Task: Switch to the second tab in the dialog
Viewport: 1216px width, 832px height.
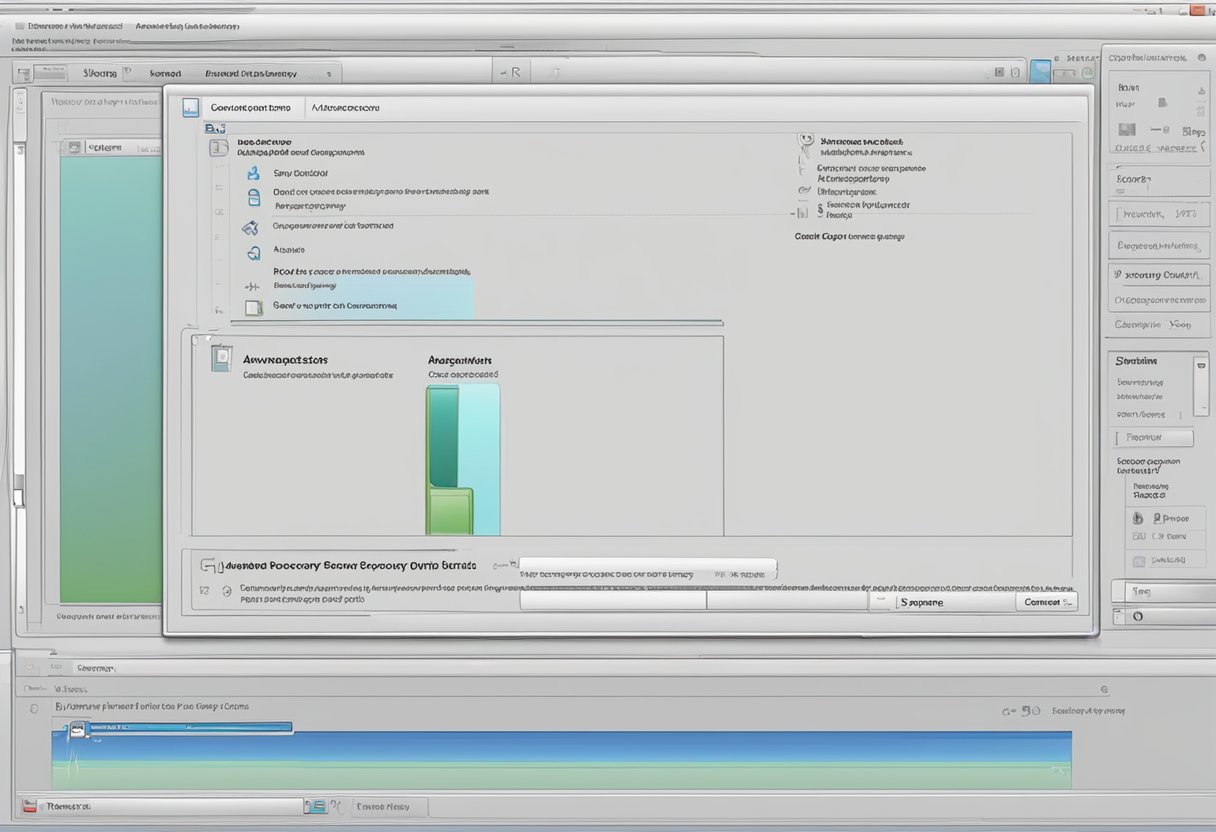Action: pos(345,107)
